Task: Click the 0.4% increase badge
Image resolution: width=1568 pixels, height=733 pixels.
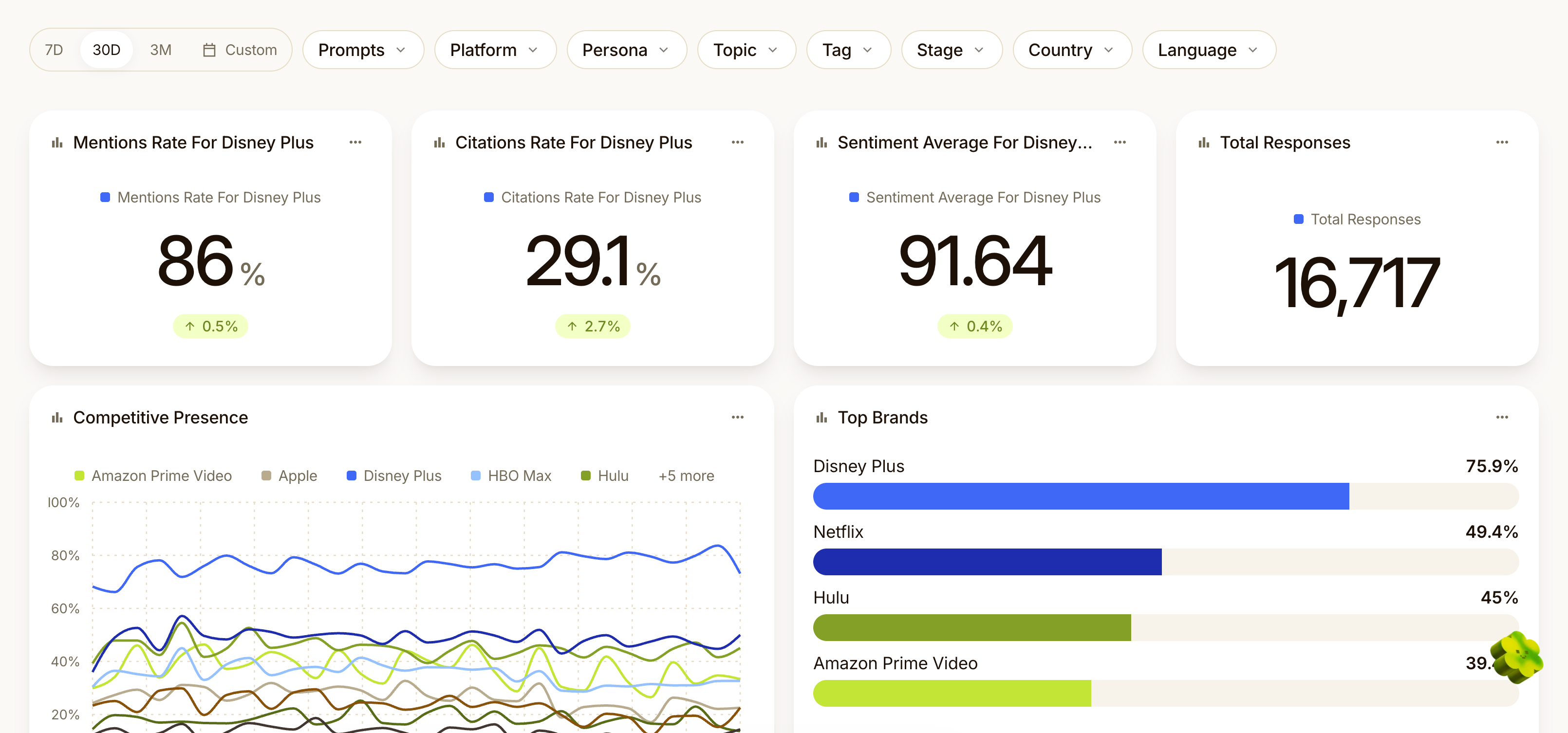Action: [975, 326]
